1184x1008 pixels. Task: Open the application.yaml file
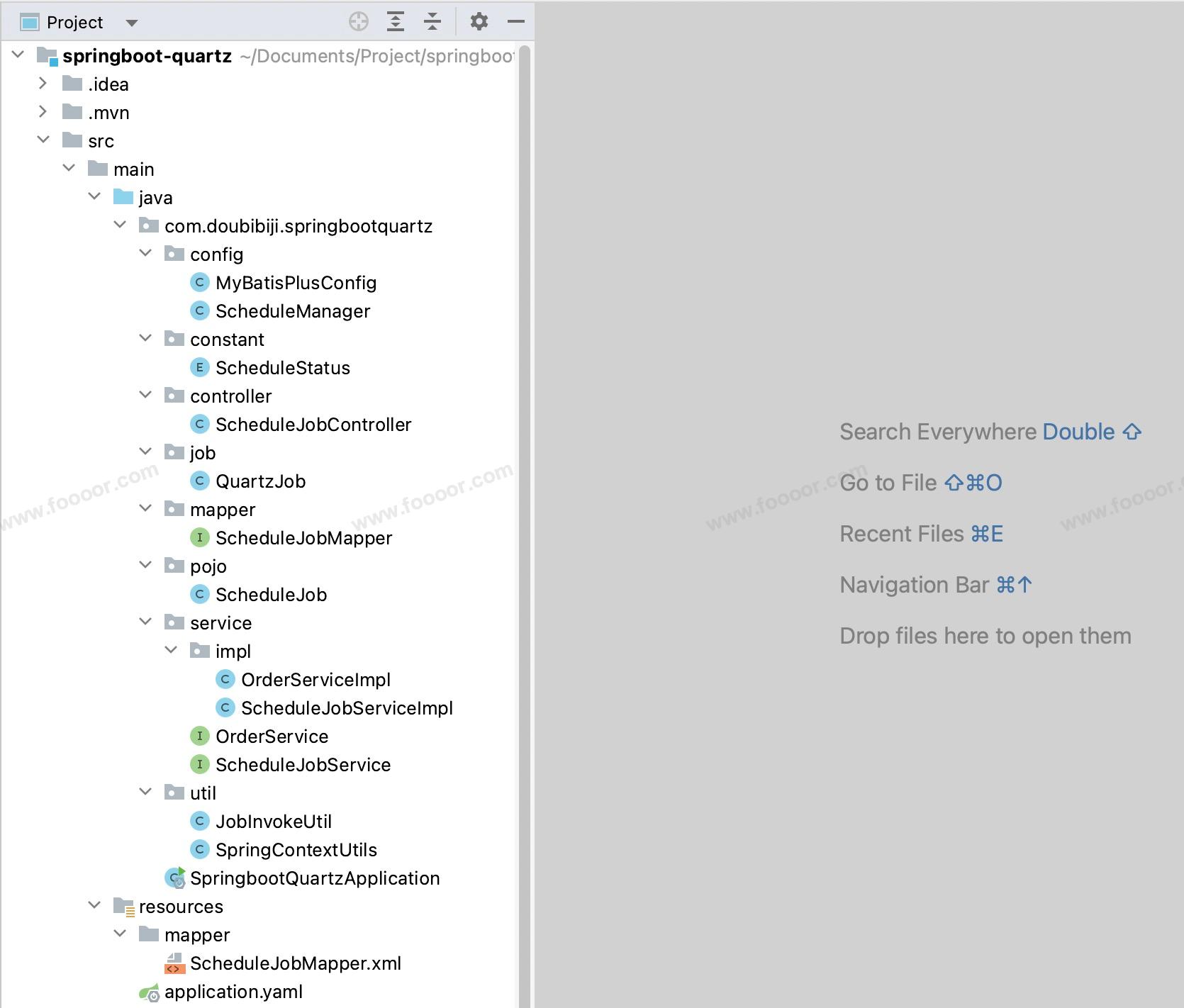(233, 991)
